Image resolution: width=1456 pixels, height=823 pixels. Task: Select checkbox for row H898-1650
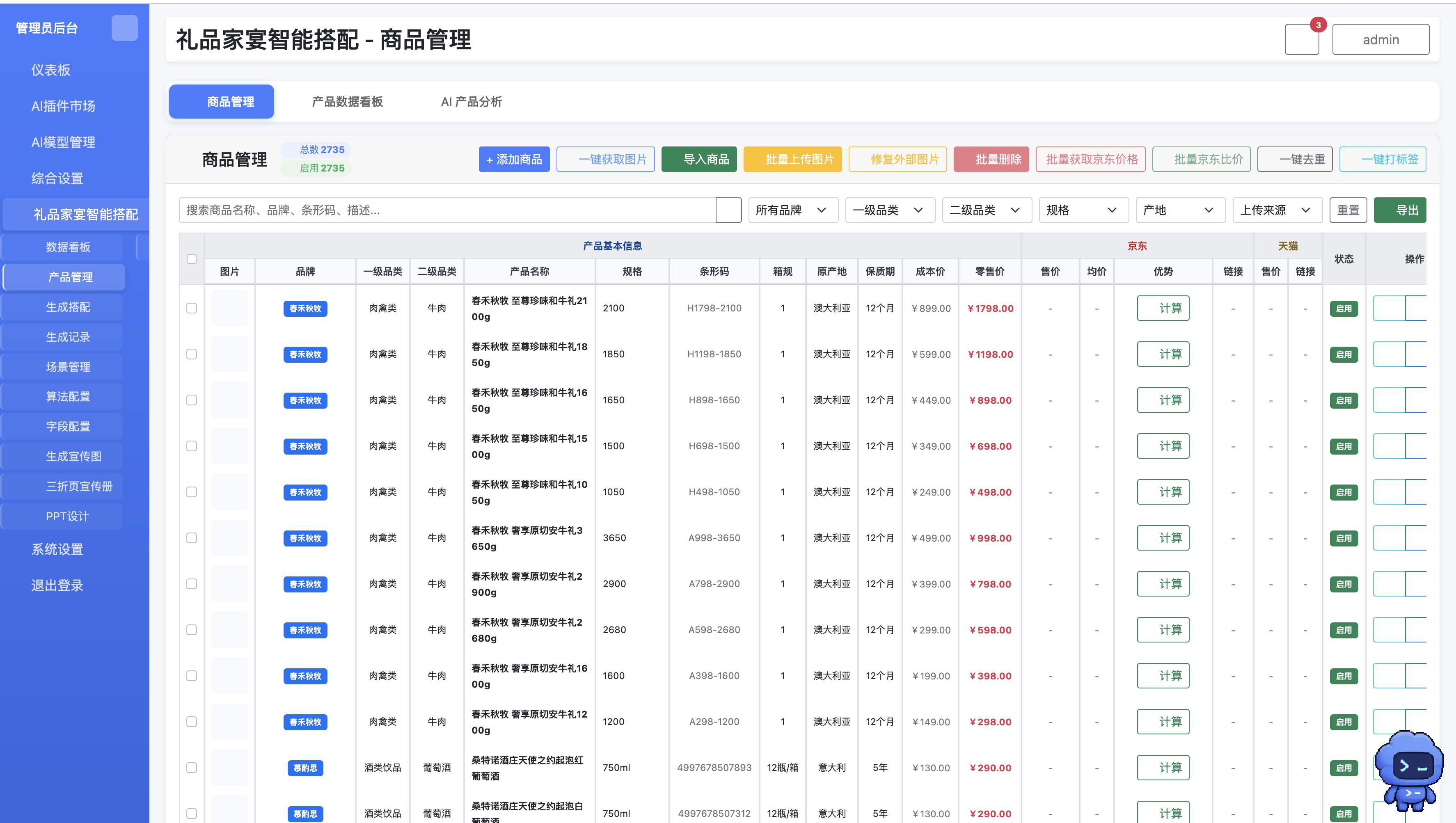coord(192,400)
